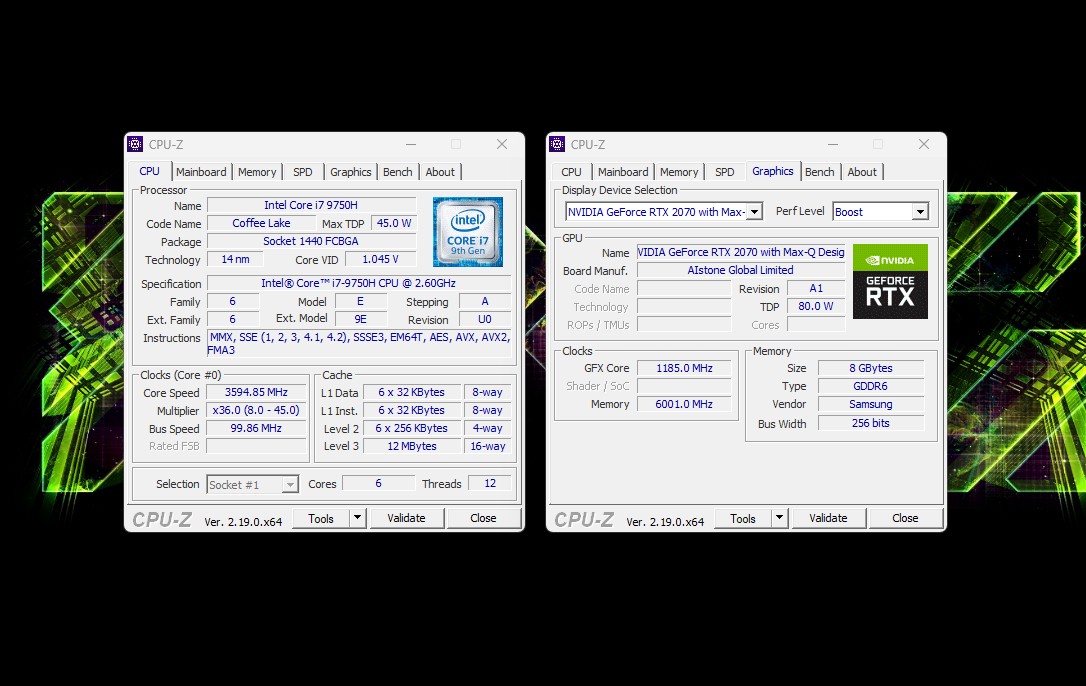Screen dimensions: 1086x686
Task: Click Core VID value 1.045 V
Action: [x=380, y=259]
